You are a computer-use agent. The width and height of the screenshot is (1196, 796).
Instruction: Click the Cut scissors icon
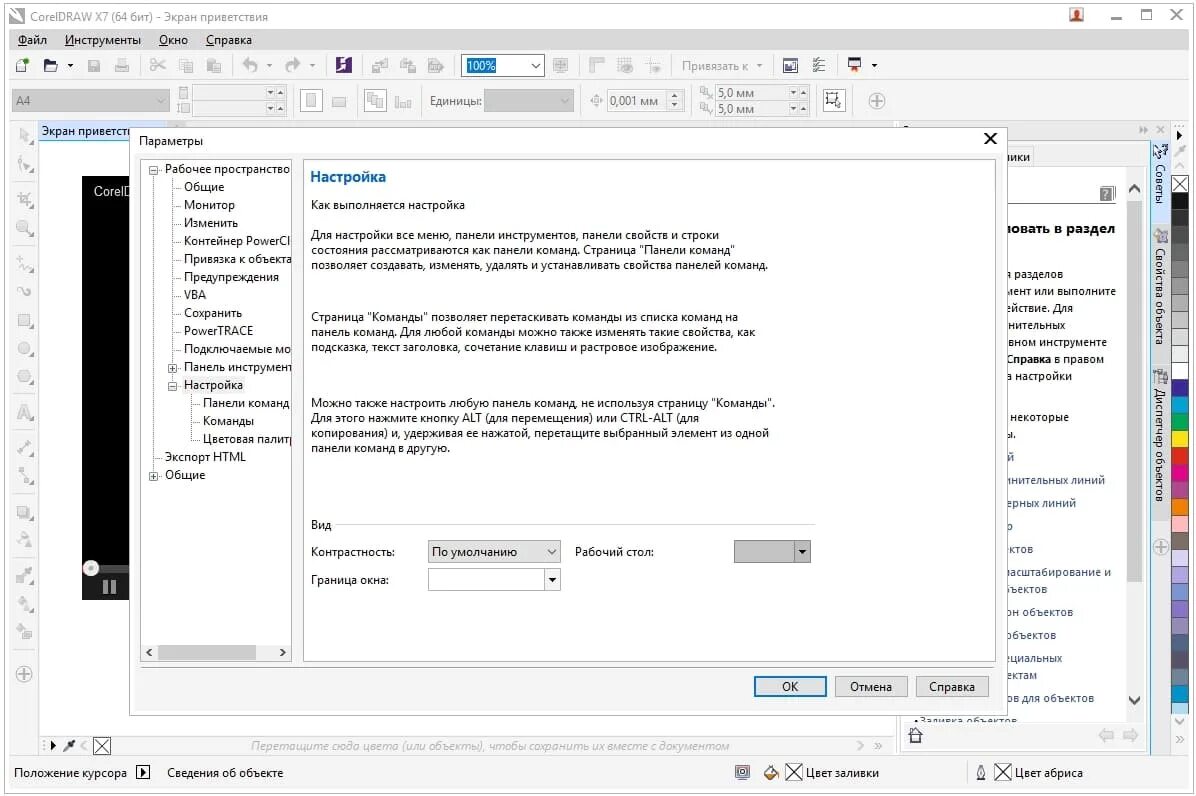click(158, 66)
